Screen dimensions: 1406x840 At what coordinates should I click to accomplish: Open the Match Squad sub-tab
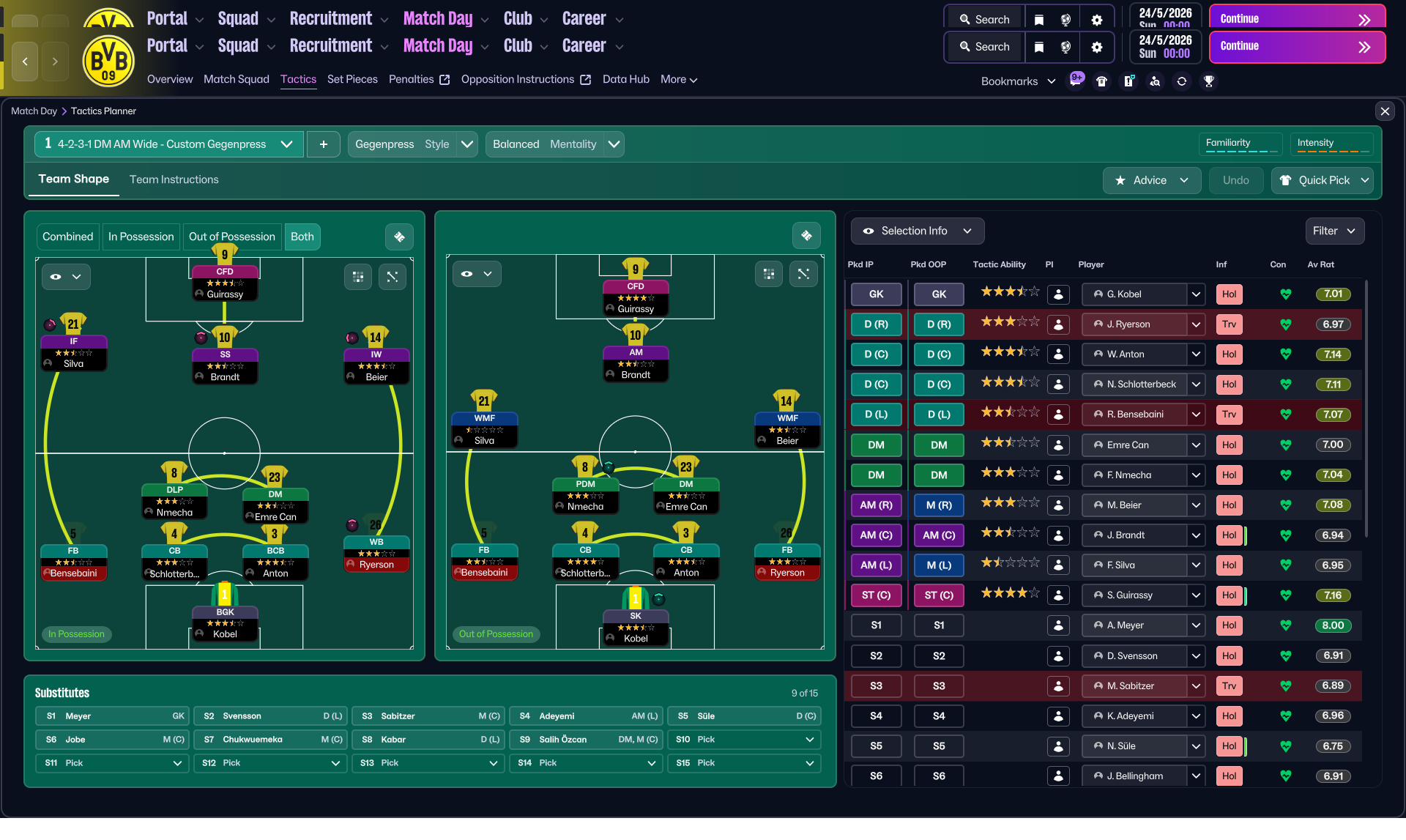(237, 79)
